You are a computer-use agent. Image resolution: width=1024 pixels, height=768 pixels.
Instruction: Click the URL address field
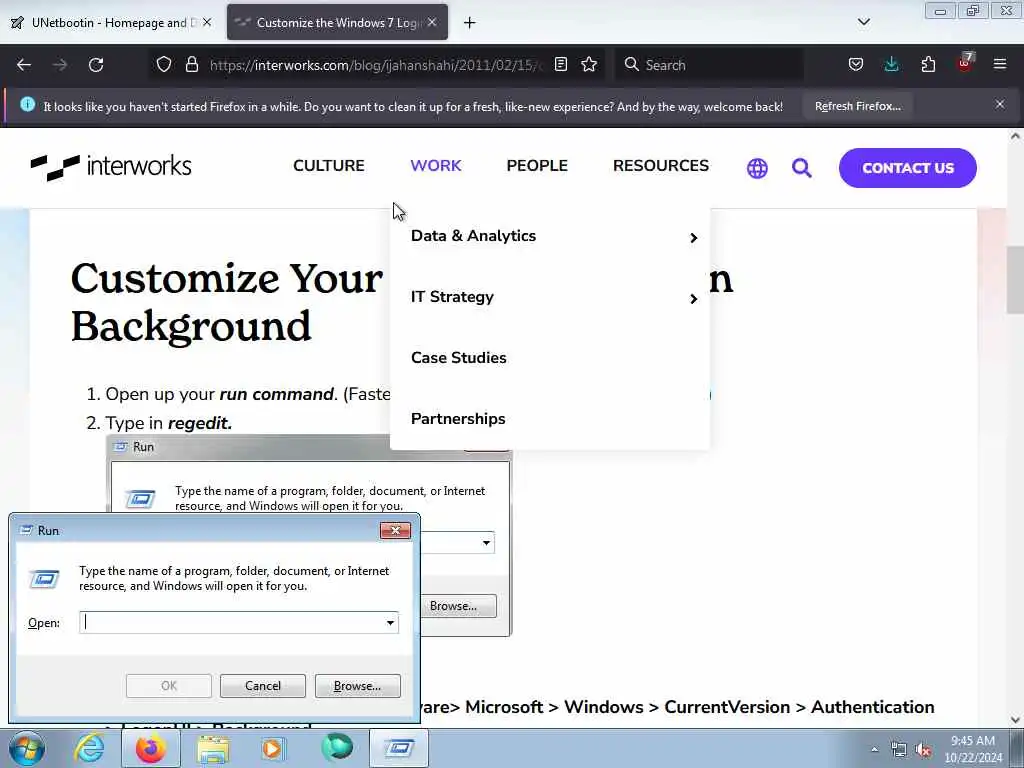point(376,65)
